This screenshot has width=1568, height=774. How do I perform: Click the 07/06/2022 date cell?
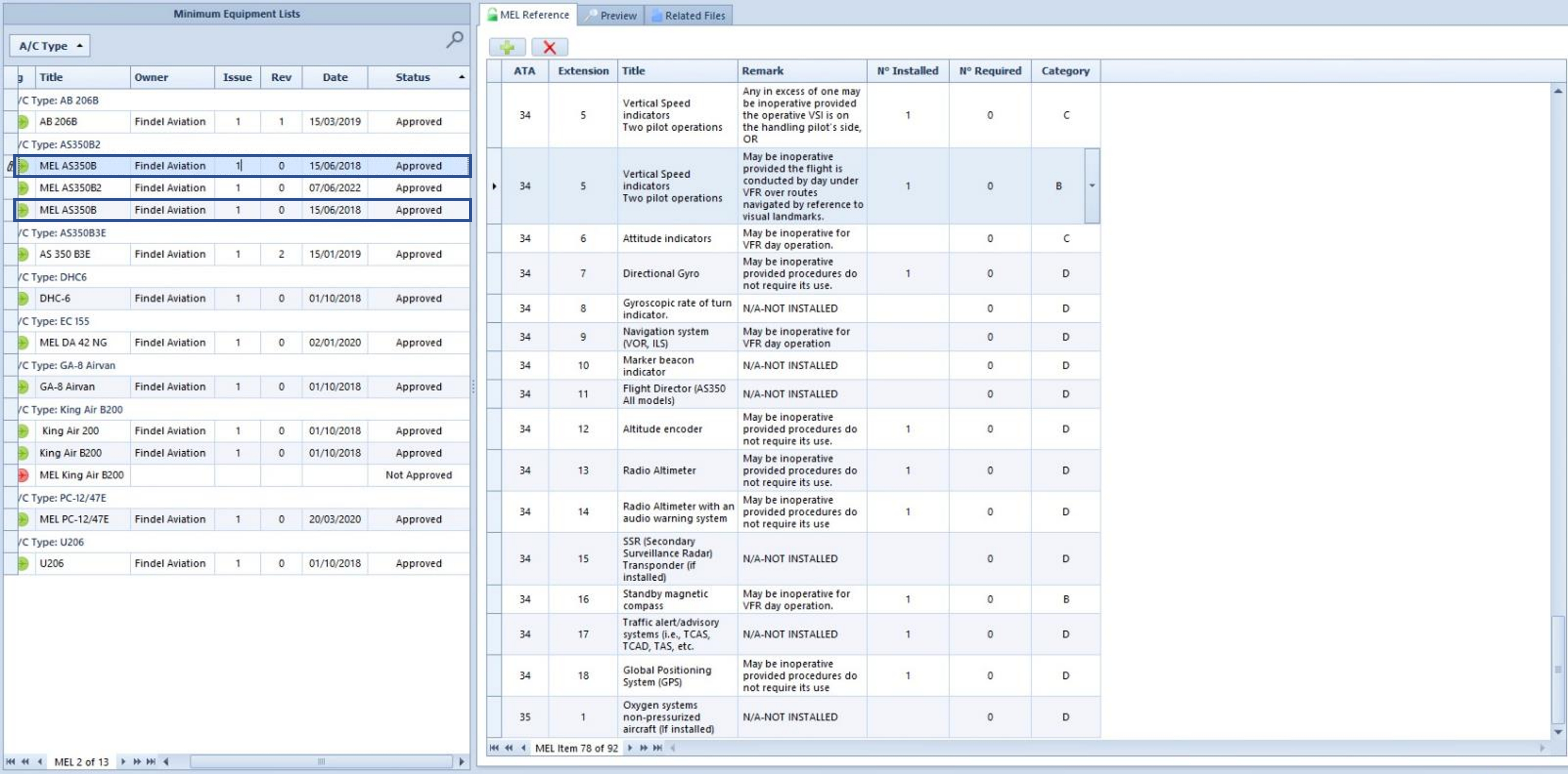335,188
